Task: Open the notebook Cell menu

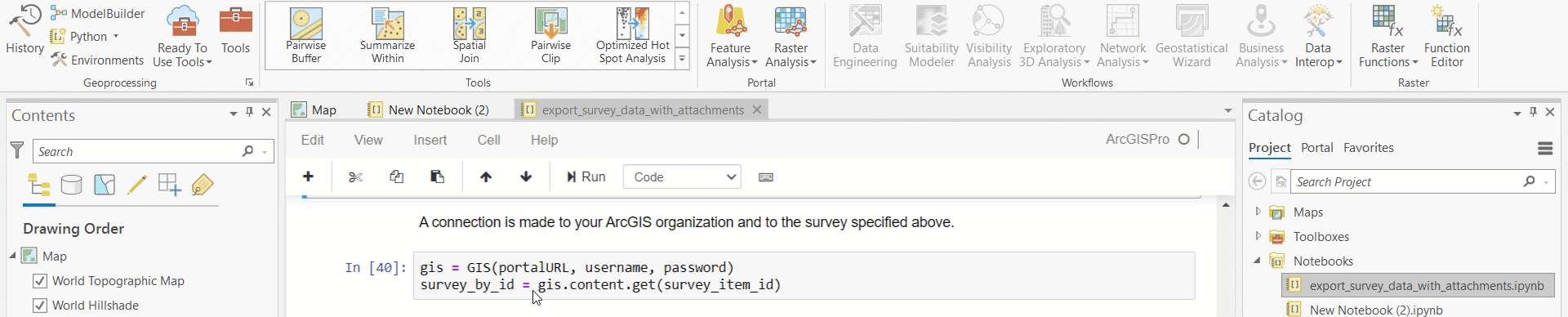Action: click(489, 140)
